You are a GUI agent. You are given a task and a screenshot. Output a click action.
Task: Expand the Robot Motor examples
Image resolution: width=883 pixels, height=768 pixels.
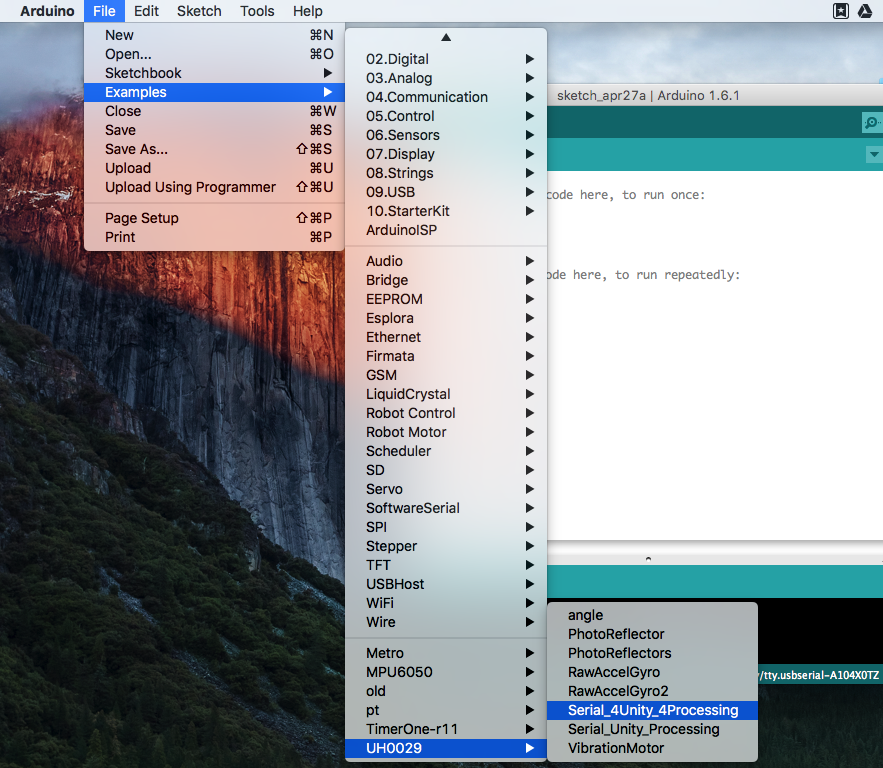(446, 432)
